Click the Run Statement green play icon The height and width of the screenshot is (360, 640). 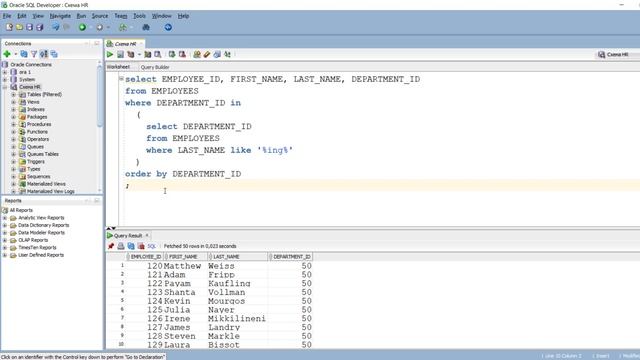coord(110,54)
